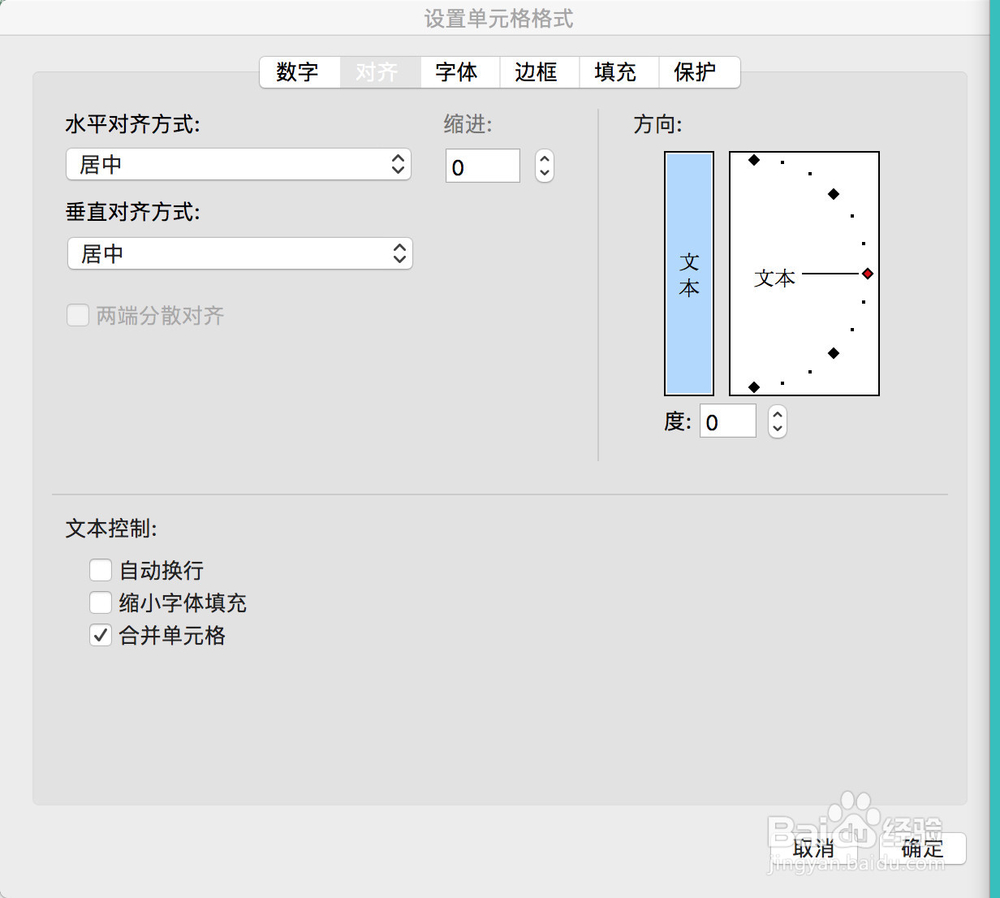1000x898 pixels.
Task: Check the 缩小字体填充 shrink-to-fit option
Action: pos(100,602)
